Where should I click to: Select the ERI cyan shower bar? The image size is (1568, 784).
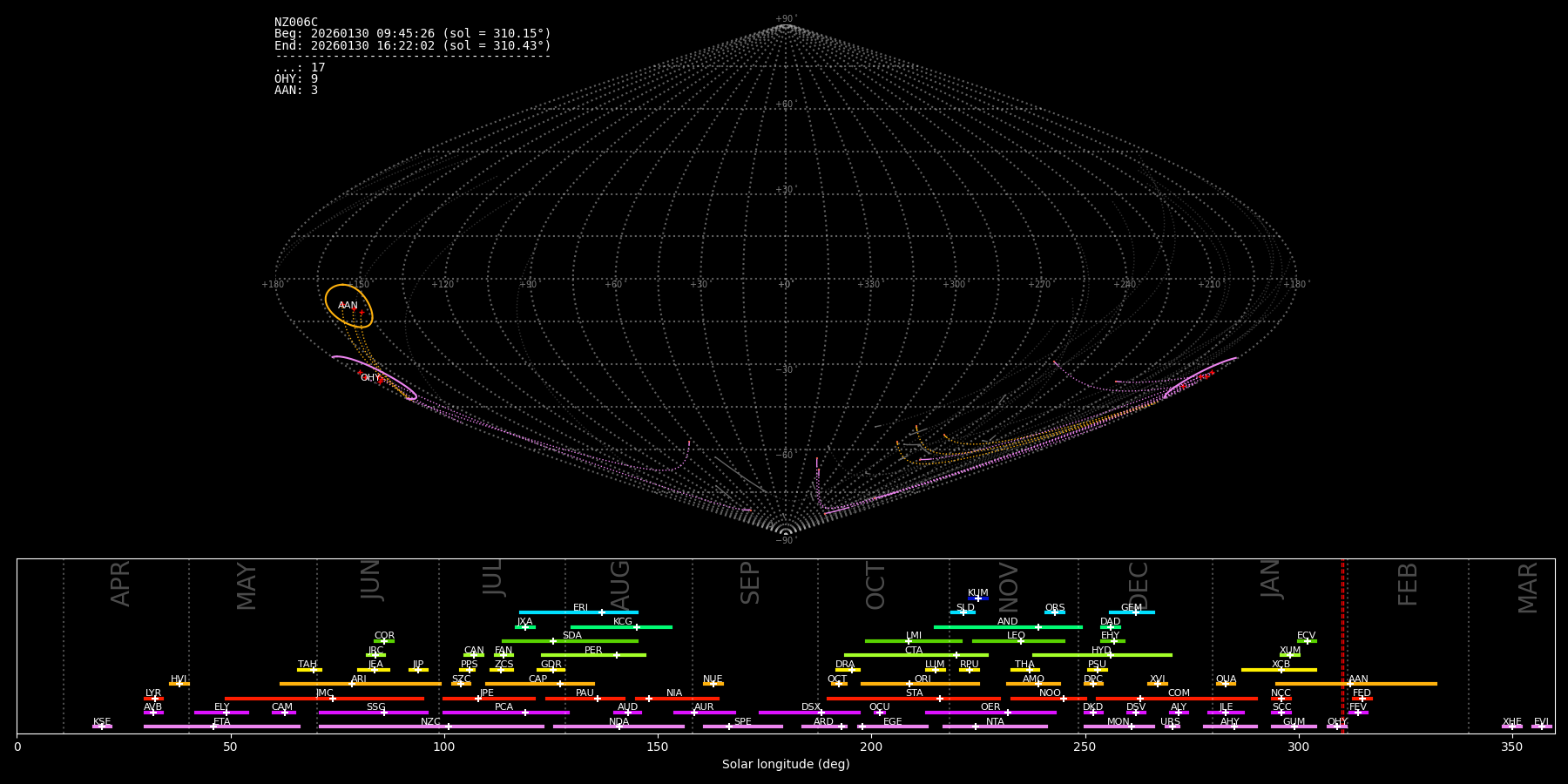pyautogui.click(x=578, y=612)
